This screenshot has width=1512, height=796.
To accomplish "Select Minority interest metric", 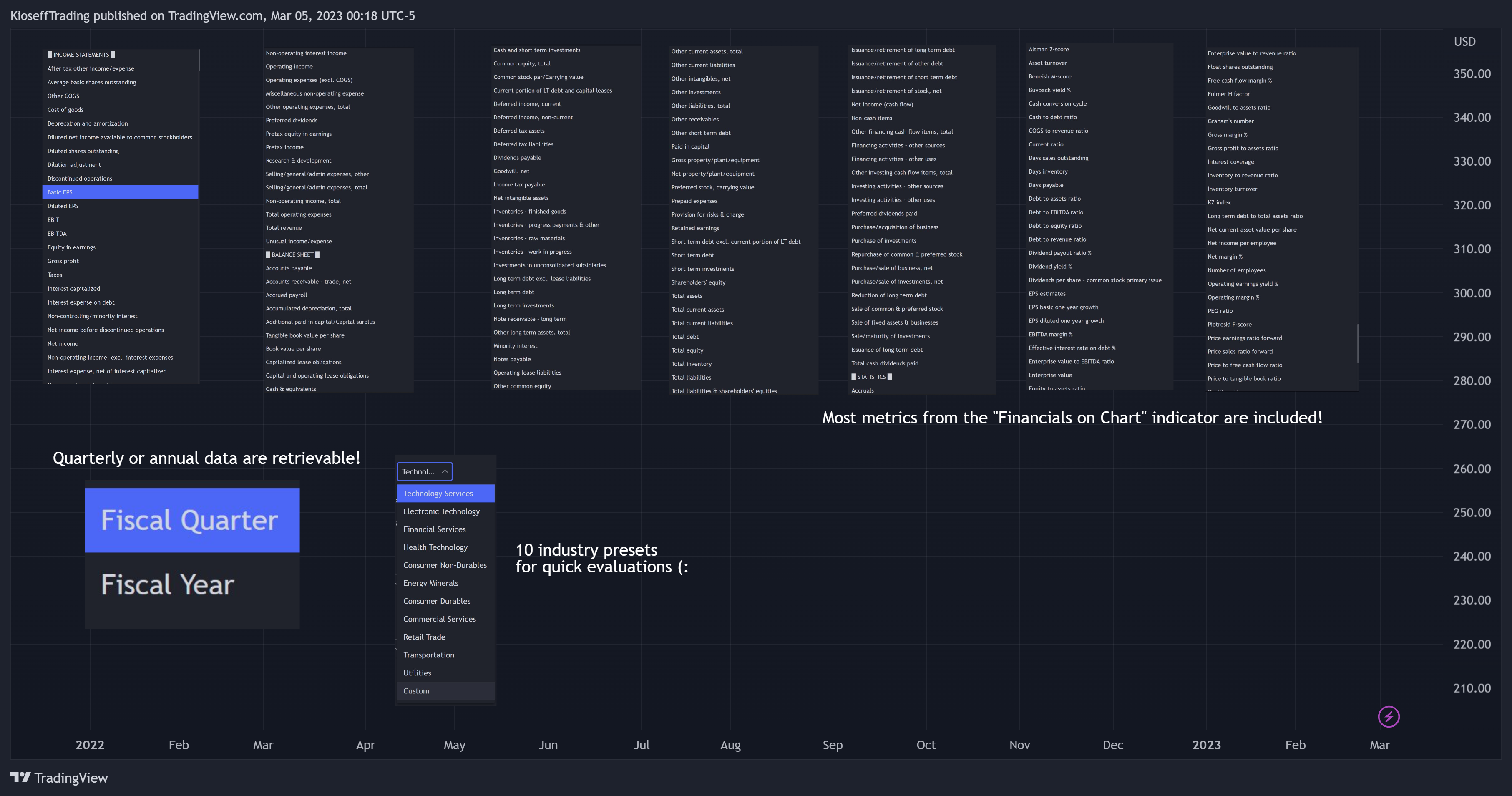I will tap(516, 346).
